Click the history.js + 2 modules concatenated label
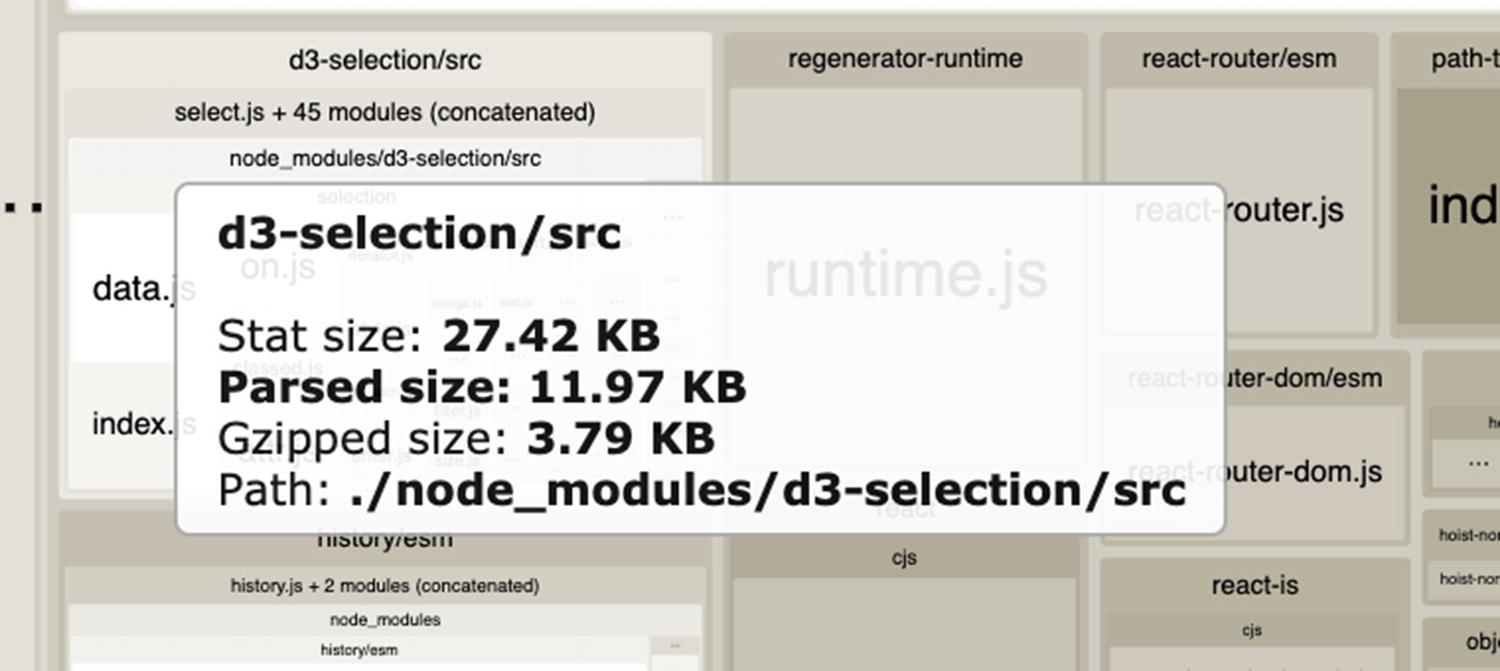This screenshot has height=671, width=1500. click(x=385, y=586)
